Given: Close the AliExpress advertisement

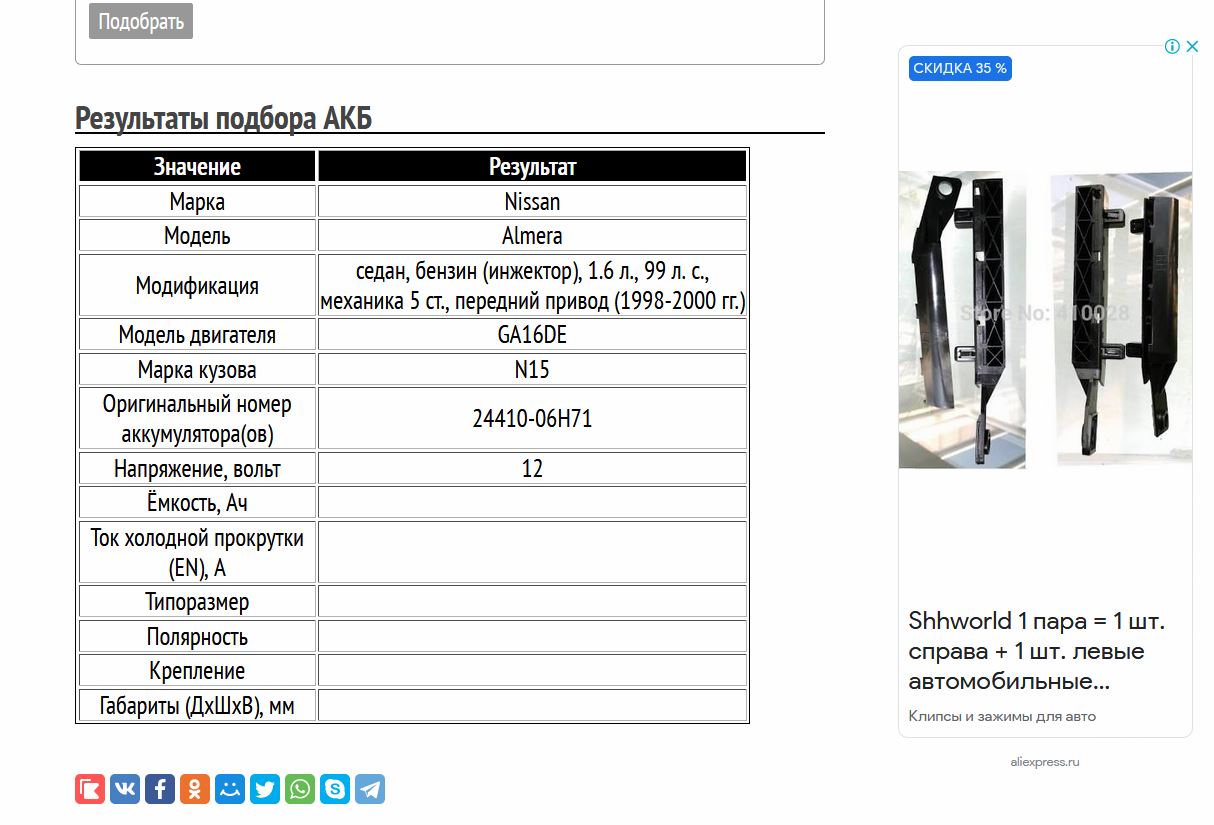Looking at the screenshot, I should [x=1191, y=47].
